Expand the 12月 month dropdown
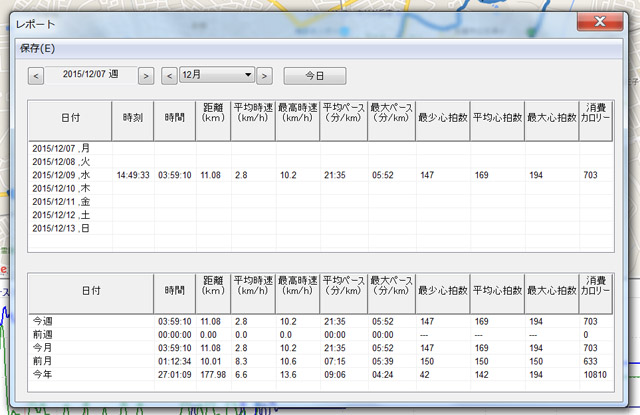Viewport: 640px width, 415px height. 217,75
